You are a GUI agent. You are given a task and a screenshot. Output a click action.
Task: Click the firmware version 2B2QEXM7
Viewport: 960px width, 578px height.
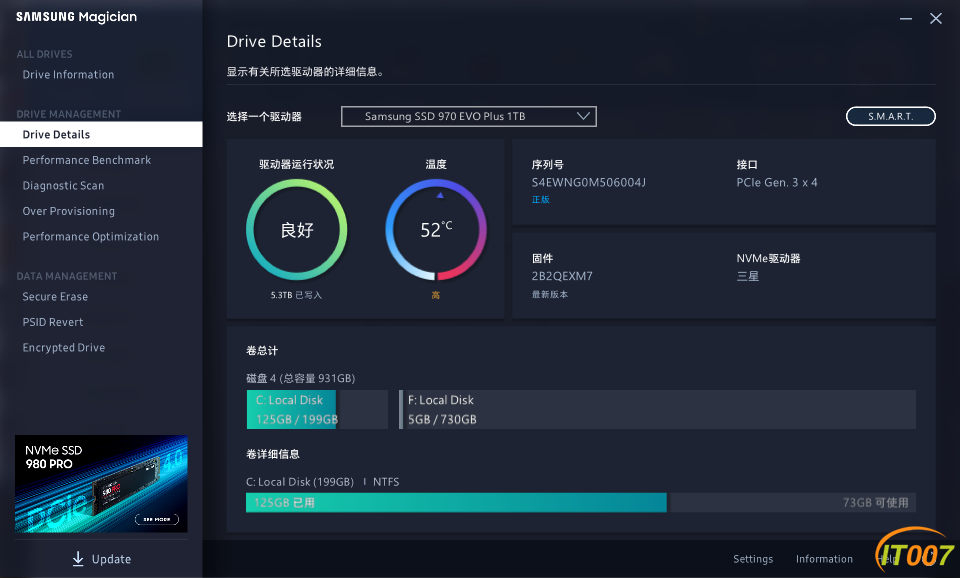[562, 276]
